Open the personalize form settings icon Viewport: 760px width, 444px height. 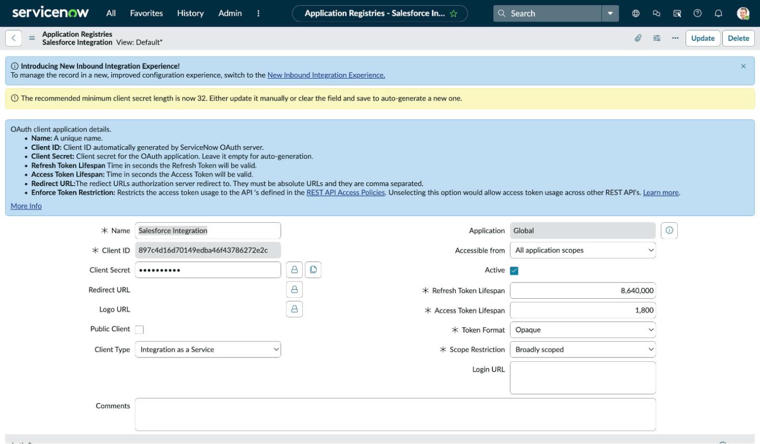click(657, 38)
